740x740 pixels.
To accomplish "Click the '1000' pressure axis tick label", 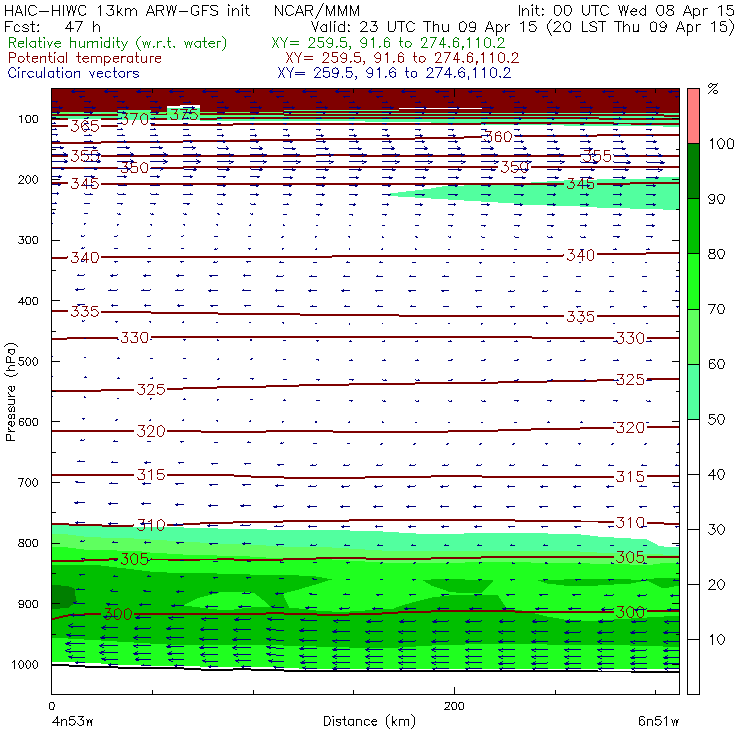I will (x=25, y=664).
